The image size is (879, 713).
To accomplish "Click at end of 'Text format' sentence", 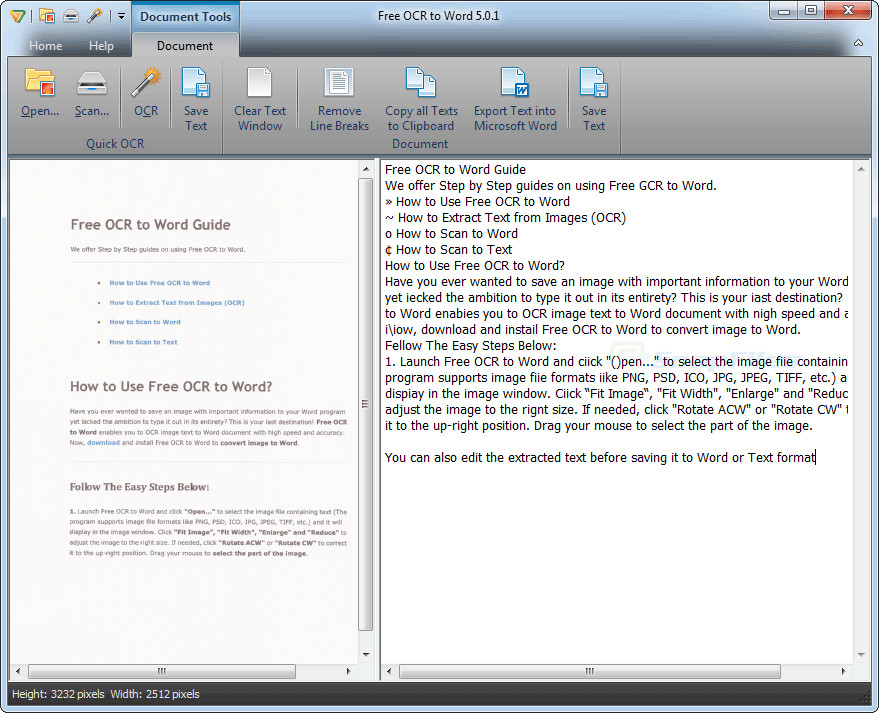I will [x=816, y=458].
